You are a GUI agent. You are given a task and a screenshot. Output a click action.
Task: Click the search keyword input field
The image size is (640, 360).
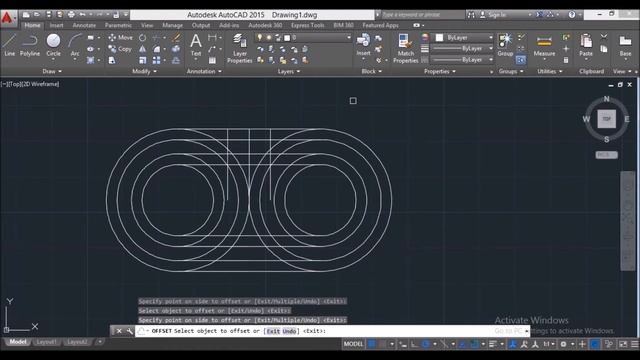422,15
